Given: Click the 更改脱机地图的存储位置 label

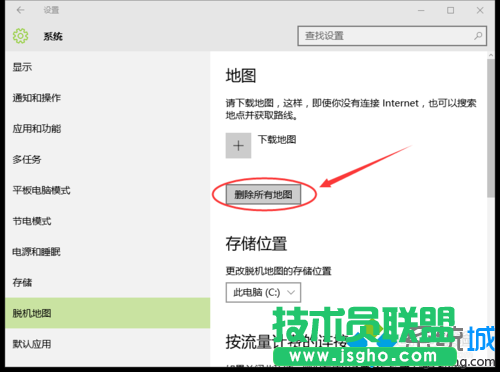Looking at the screenshot, I should coord(279,271).
